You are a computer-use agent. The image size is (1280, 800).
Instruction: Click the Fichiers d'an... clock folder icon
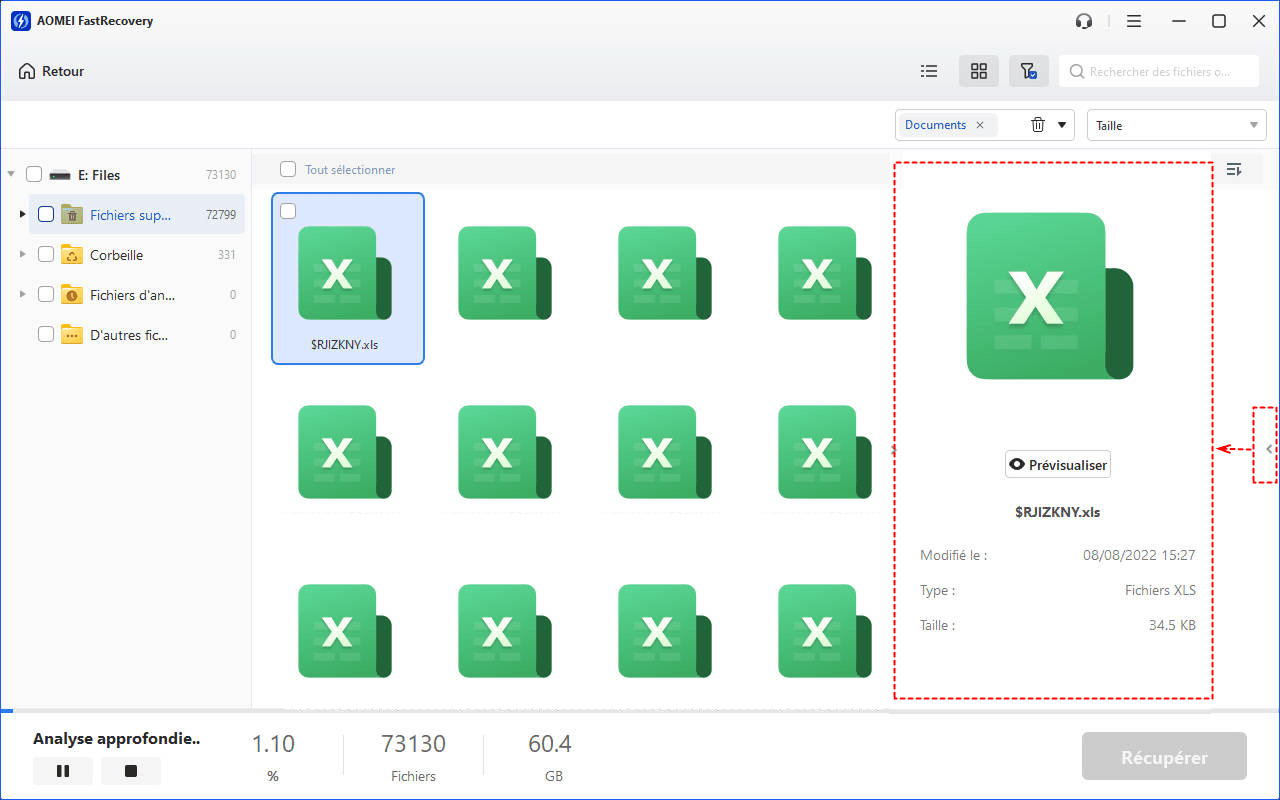click(x=71, y=294)
